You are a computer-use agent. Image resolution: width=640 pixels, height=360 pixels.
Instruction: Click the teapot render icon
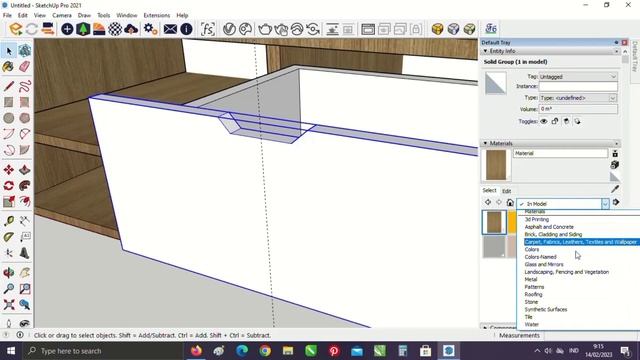[265, 29]
